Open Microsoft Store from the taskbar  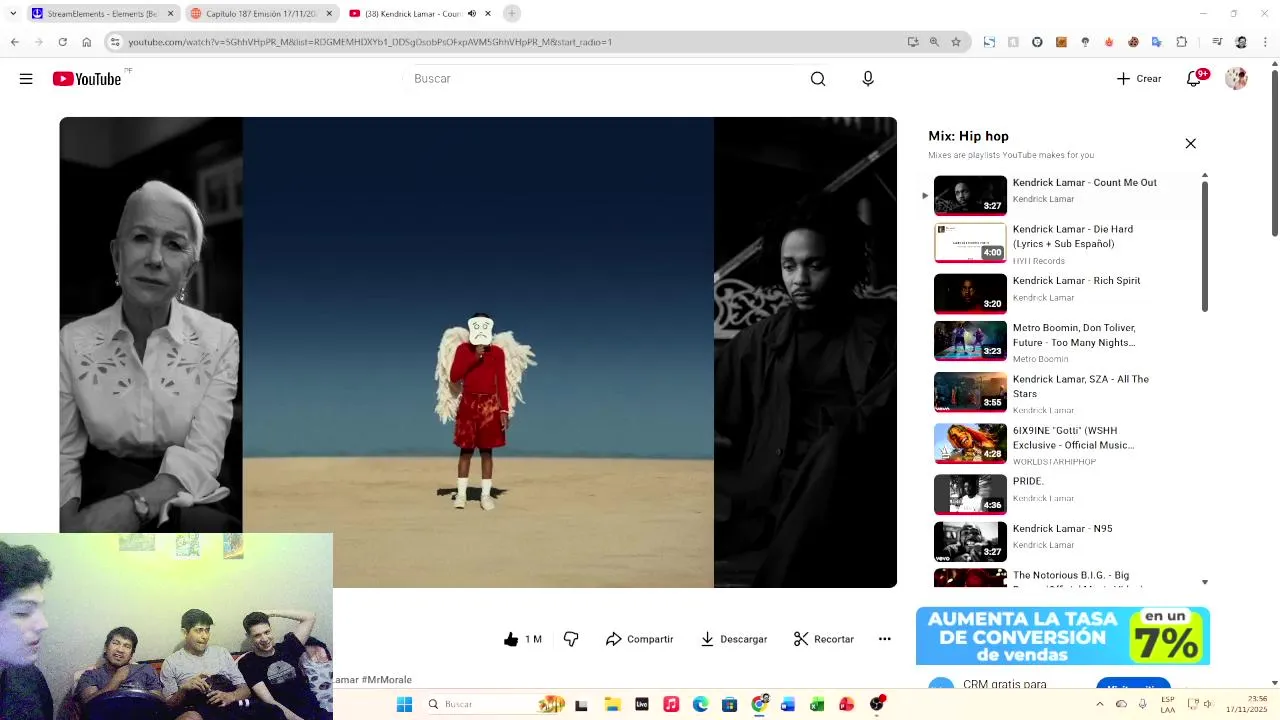729,705
